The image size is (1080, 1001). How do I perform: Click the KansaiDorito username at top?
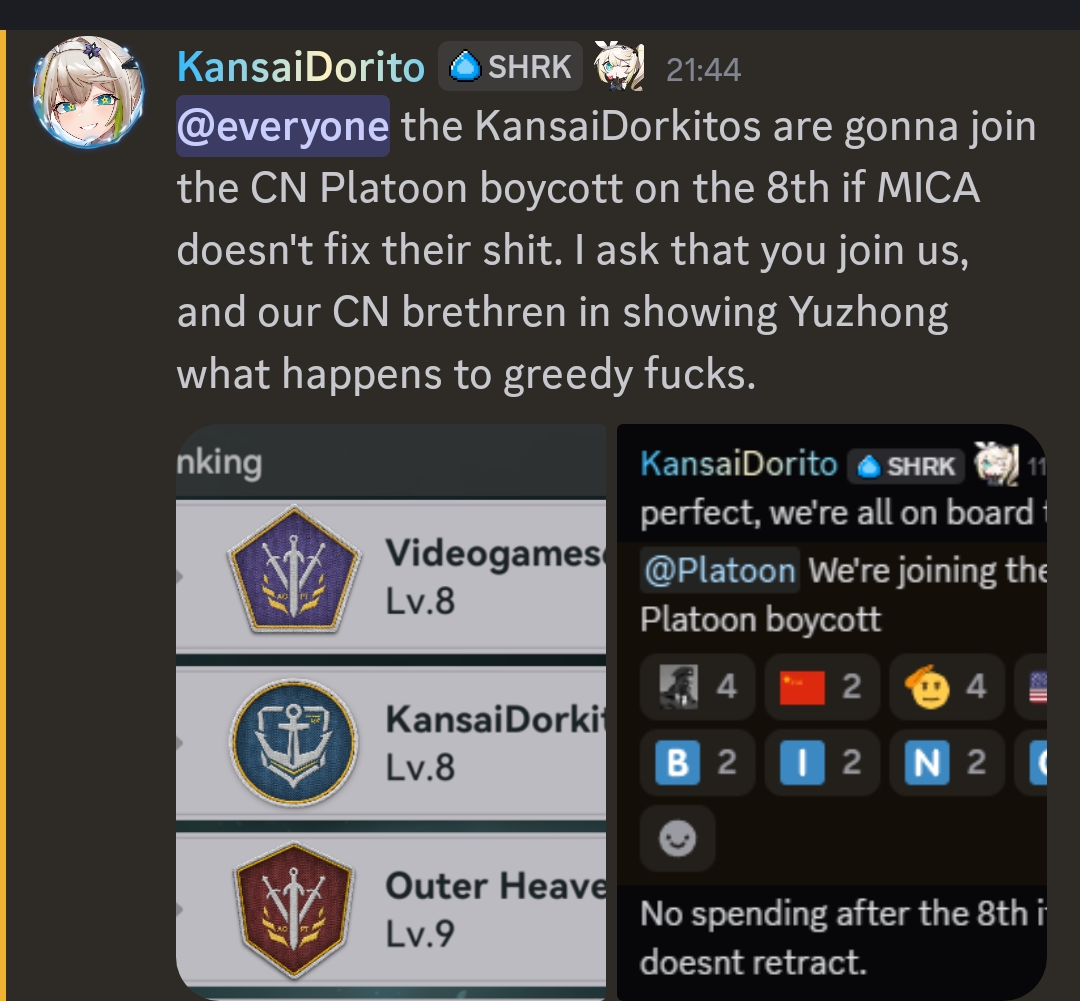pos(301,67)
